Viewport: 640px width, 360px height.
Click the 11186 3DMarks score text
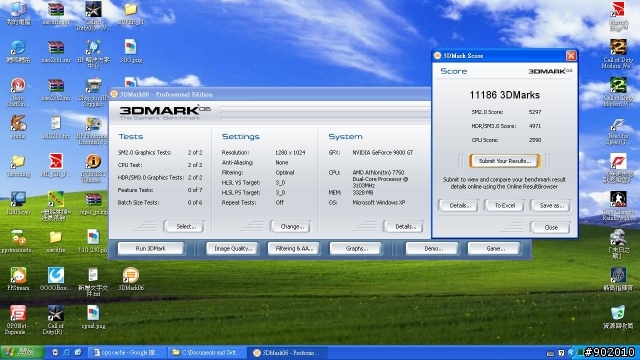tap(504, 95)
